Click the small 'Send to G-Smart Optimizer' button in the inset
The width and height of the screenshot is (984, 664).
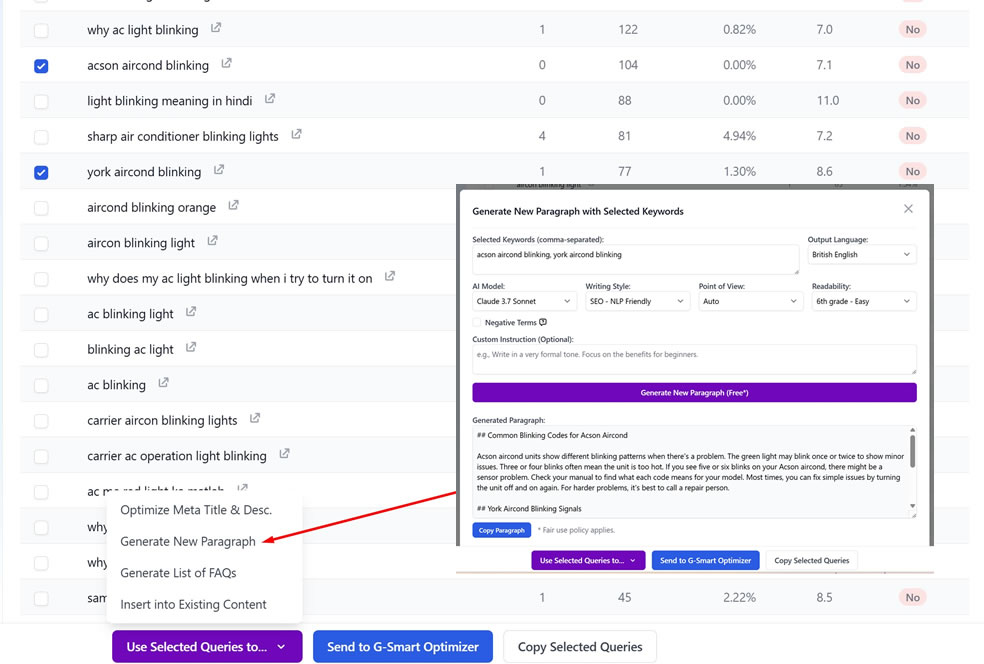click(705, 560)
